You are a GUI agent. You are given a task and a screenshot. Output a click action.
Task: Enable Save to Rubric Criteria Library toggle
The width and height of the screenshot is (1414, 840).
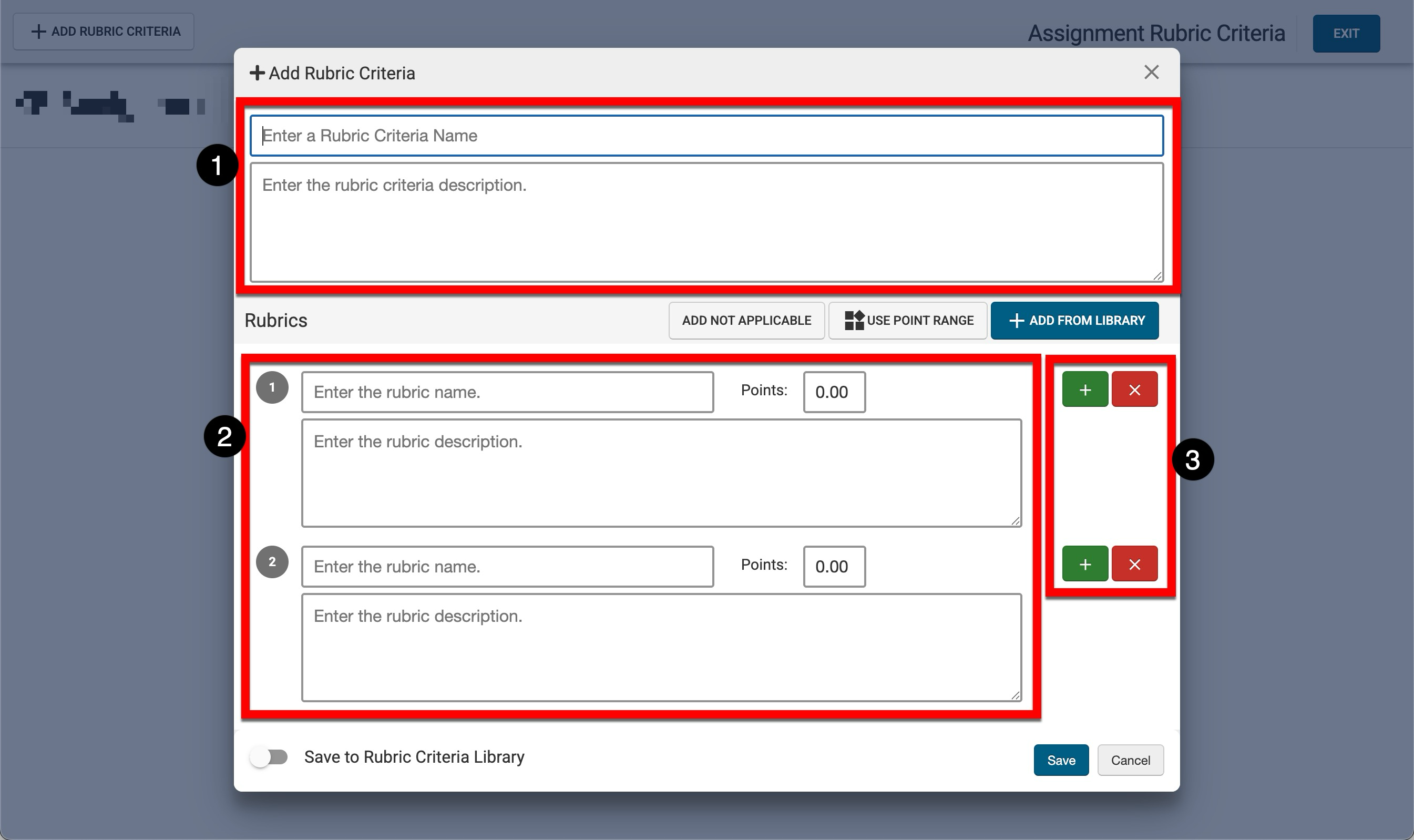pyautogui.click(x=269, y=757)
